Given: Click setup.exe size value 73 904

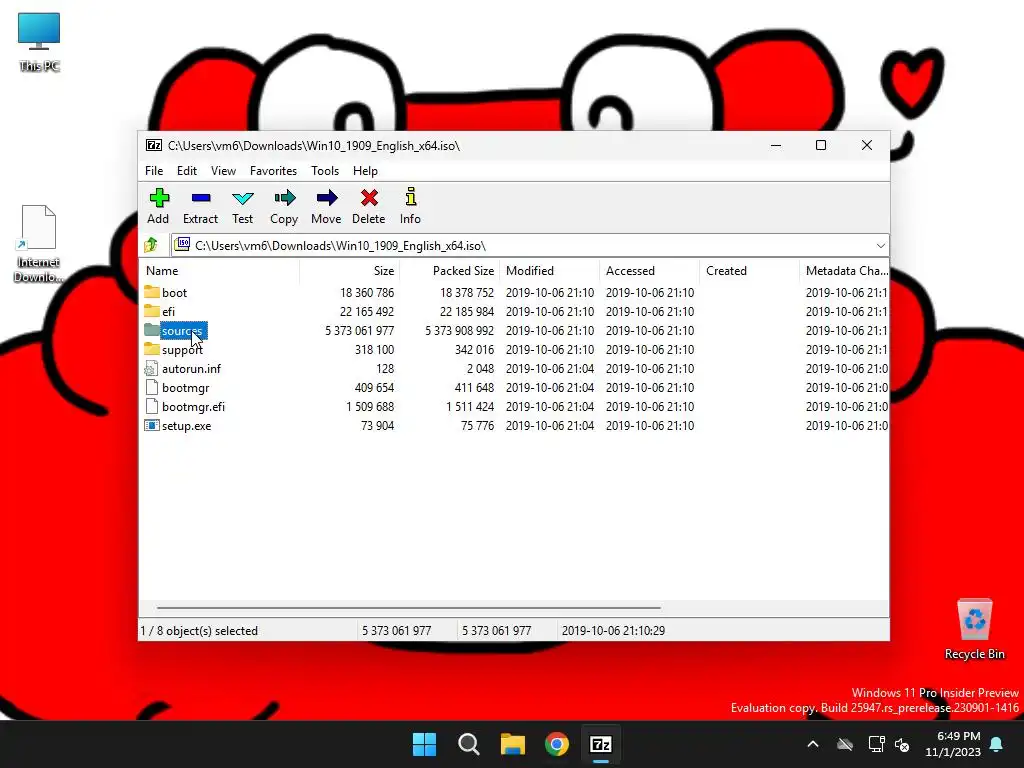Looking at the screenshot, I should pyautogui.click(x=377, y=425).
